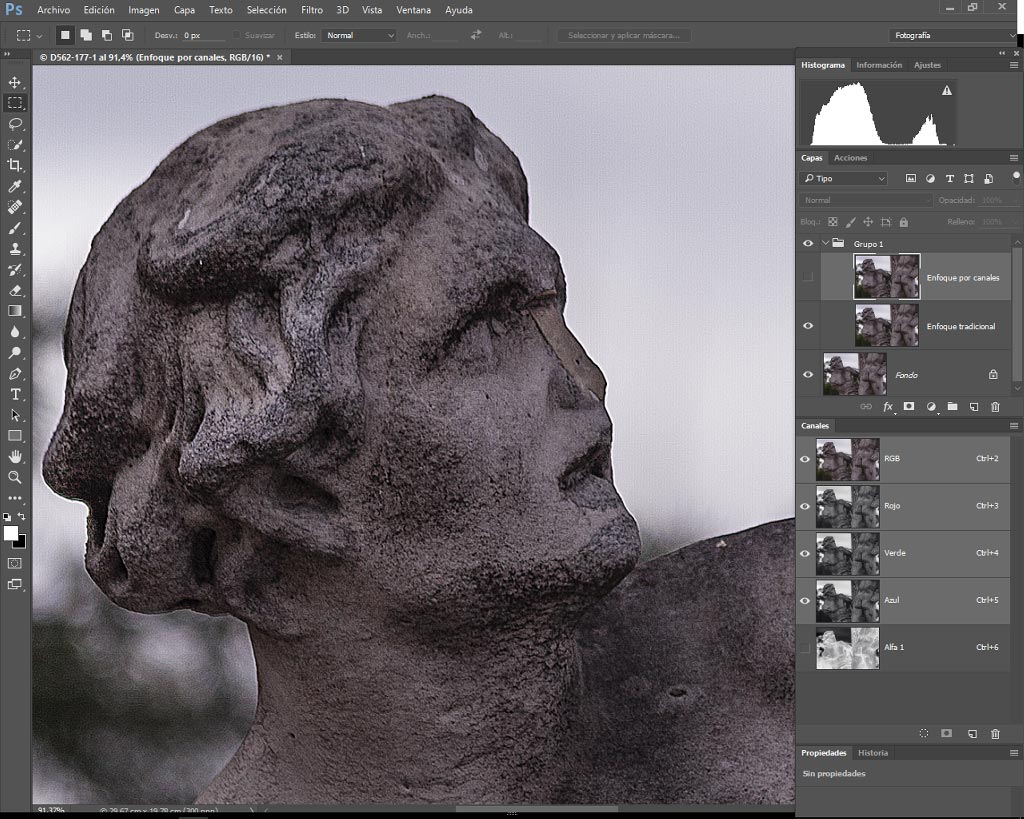This screenshot has height=819, width=1024.
Task: Select the Move tool
Action: click(14, 82)
